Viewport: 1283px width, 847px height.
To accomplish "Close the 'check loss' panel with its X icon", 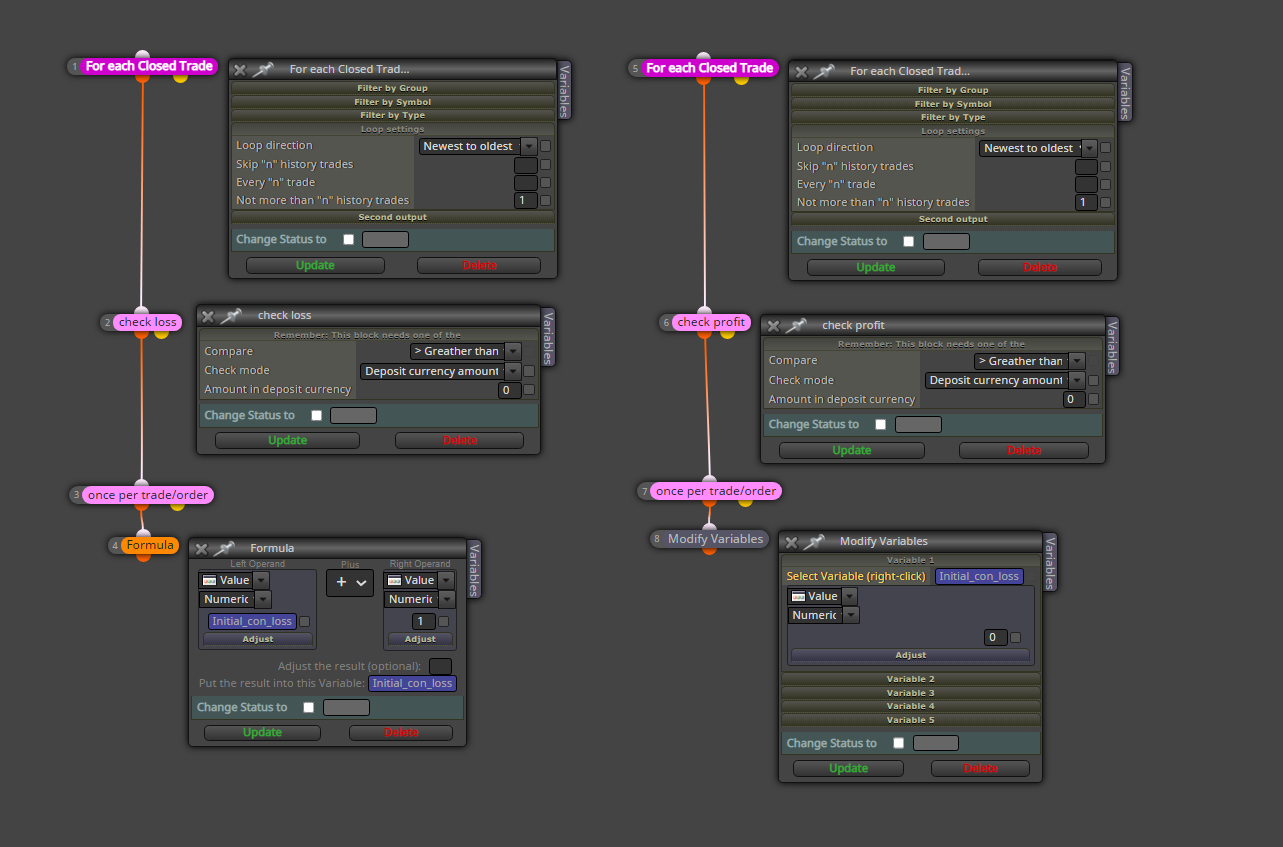I will pos(208,316).
